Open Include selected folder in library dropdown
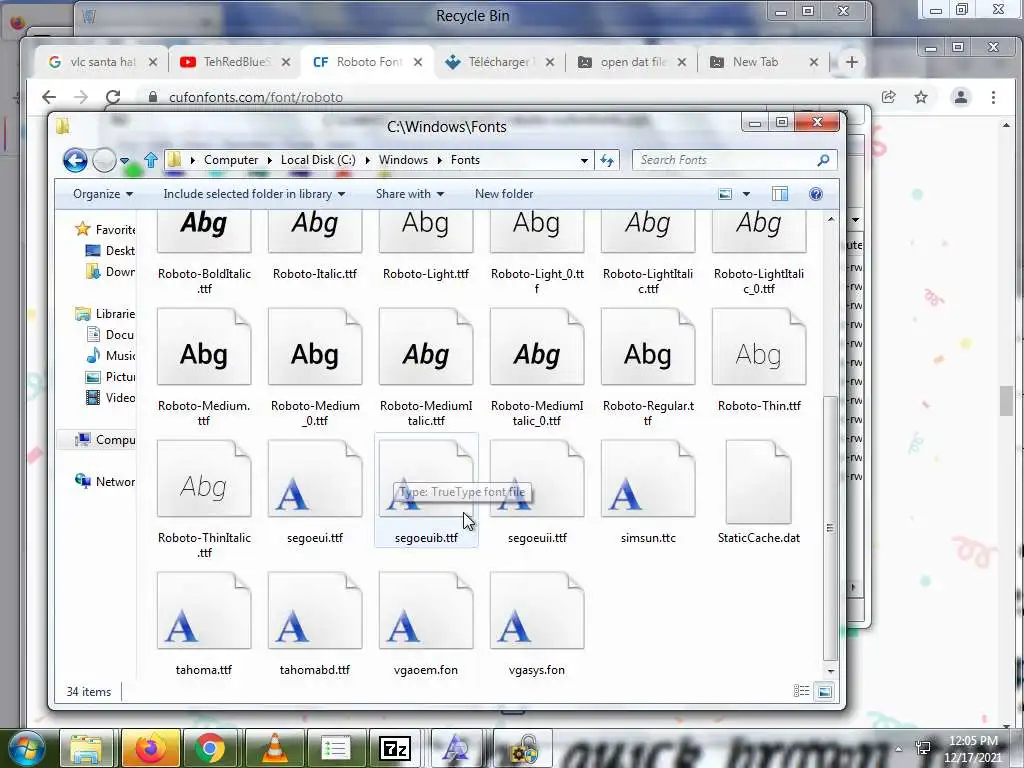1024x768 pixels. (x=254, y=194)
